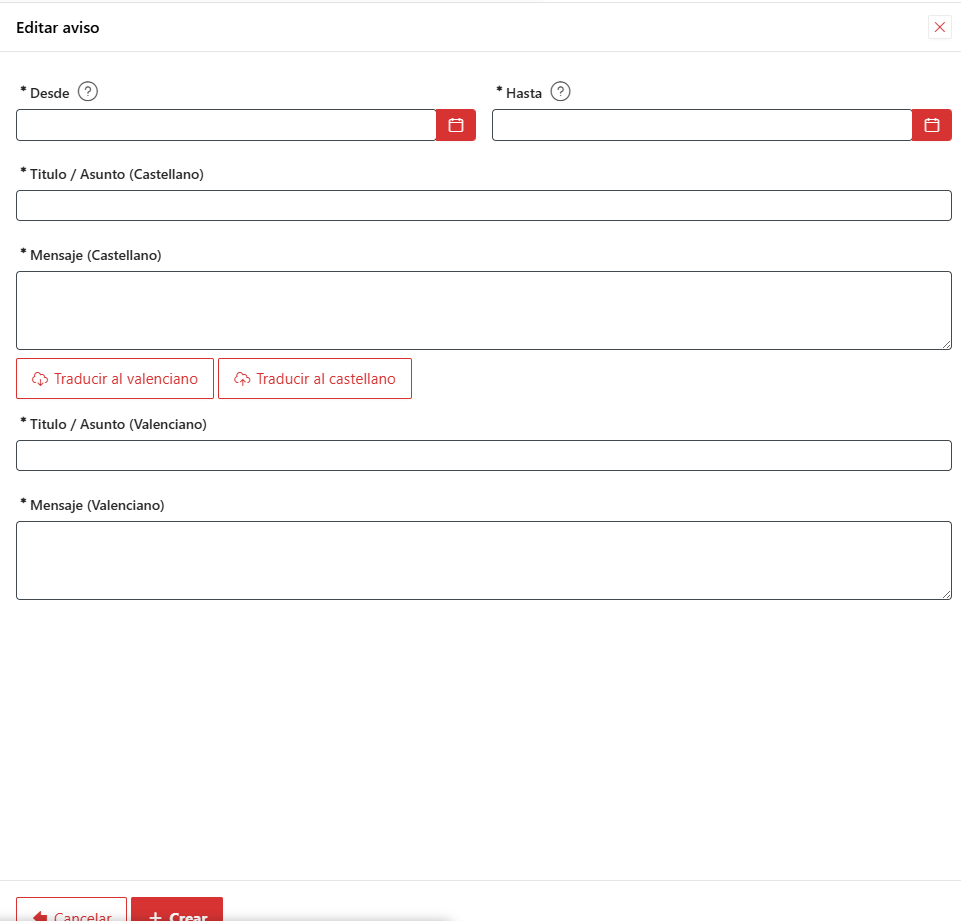The width and height of the screenshot is (961, 921).
Task: Focus the Hasta date input field
Action: pos(702,125)
